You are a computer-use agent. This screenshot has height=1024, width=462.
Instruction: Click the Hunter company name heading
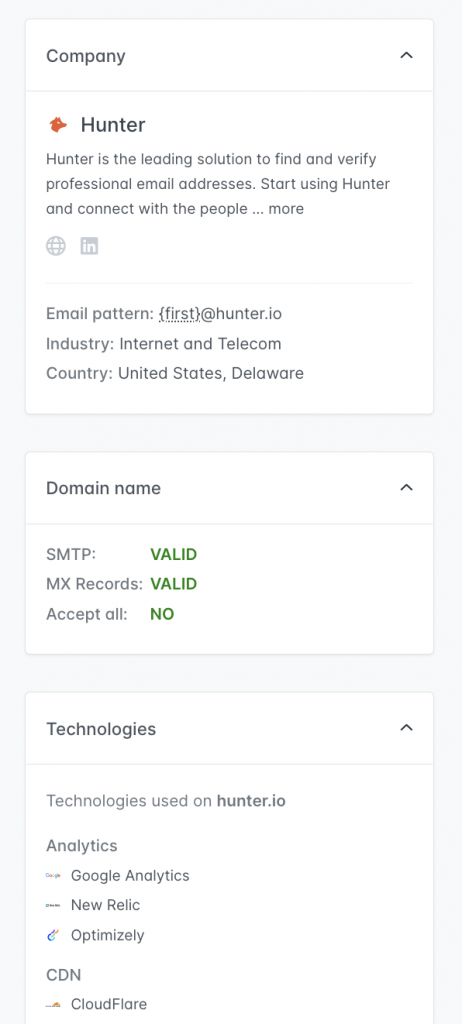coord(113,125)
